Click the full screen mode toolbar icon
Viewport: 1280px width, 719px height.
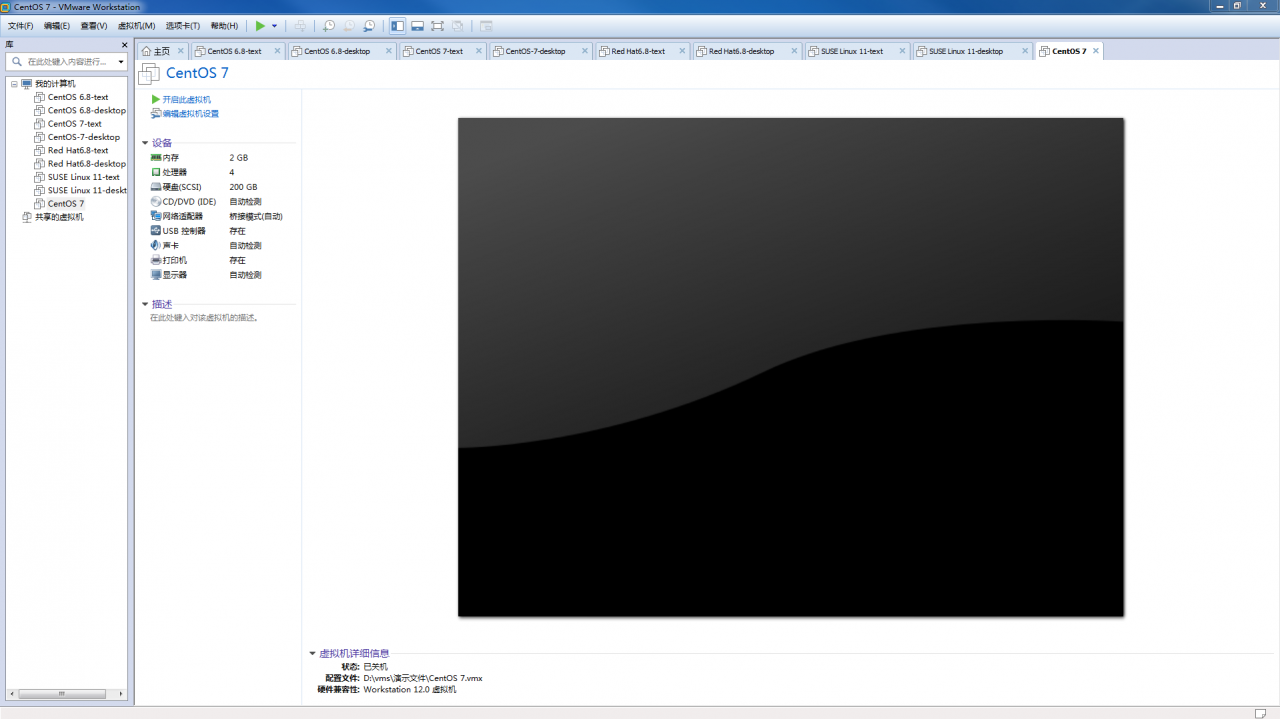pyautogui.click(x=437, y=26)
